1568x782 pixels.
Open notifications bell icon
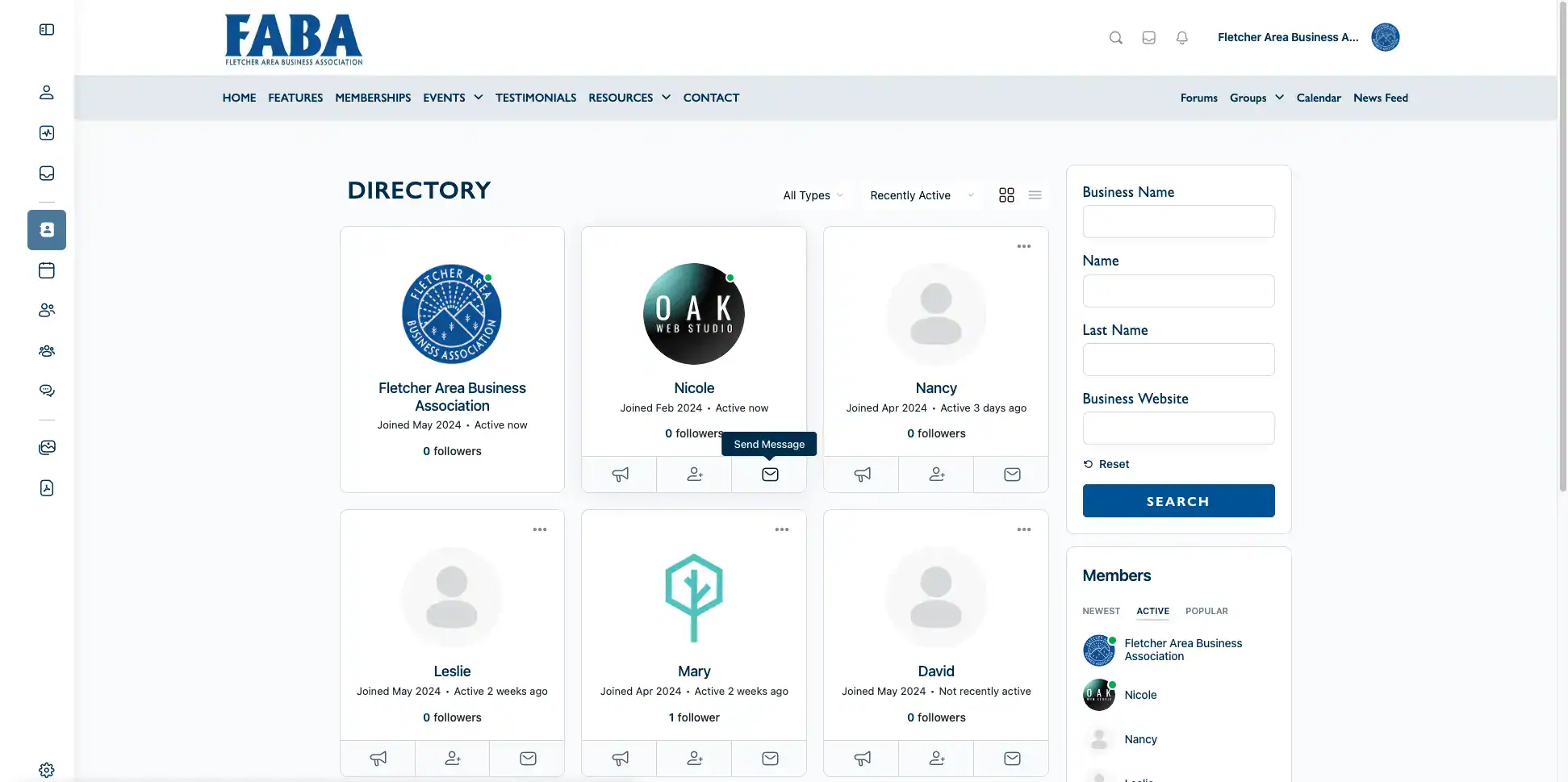click(1182, 38)
